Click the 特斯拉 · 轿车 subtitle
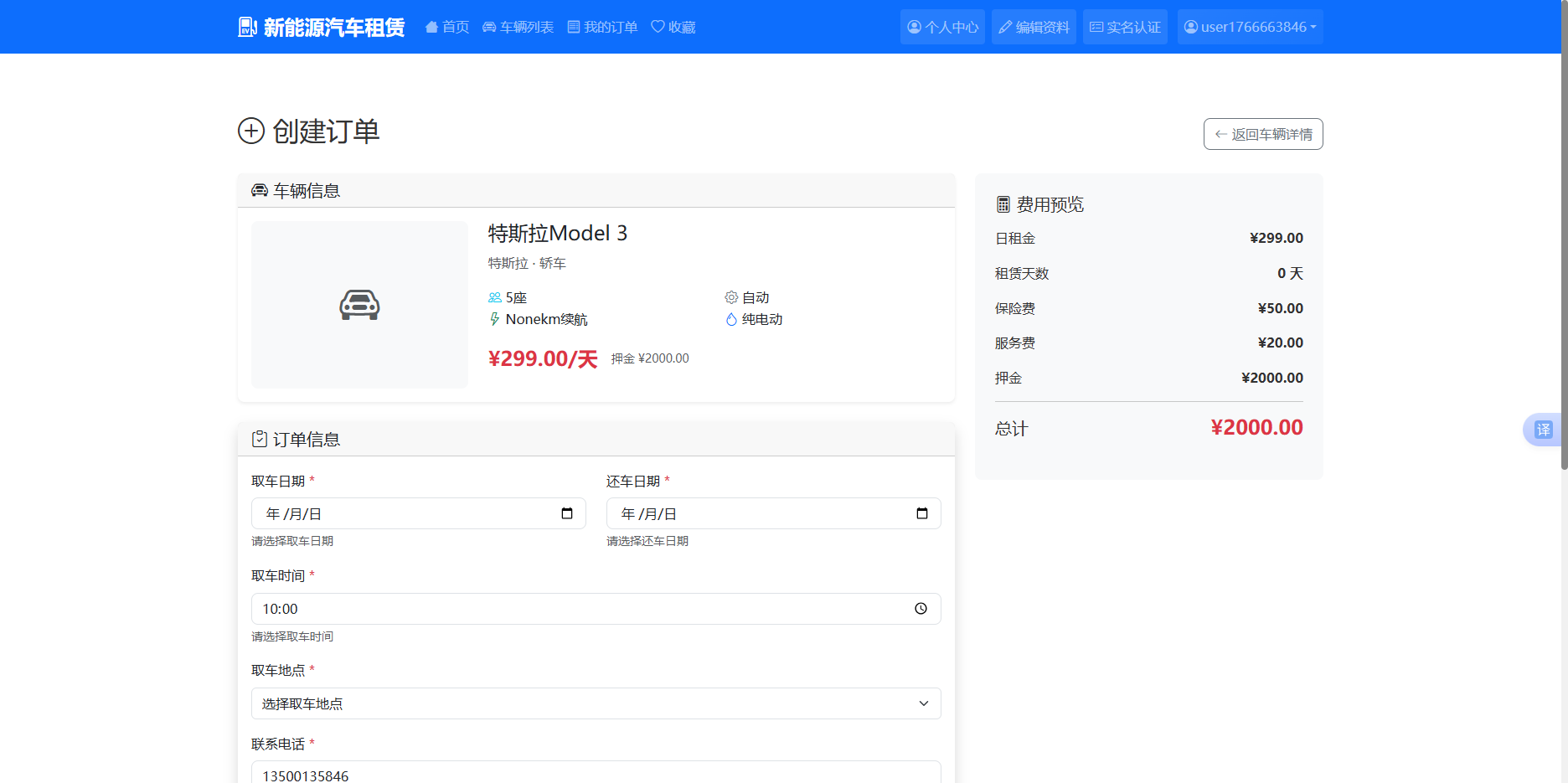Viewport: 1568px width, 783px height. (x=527, y=263)
